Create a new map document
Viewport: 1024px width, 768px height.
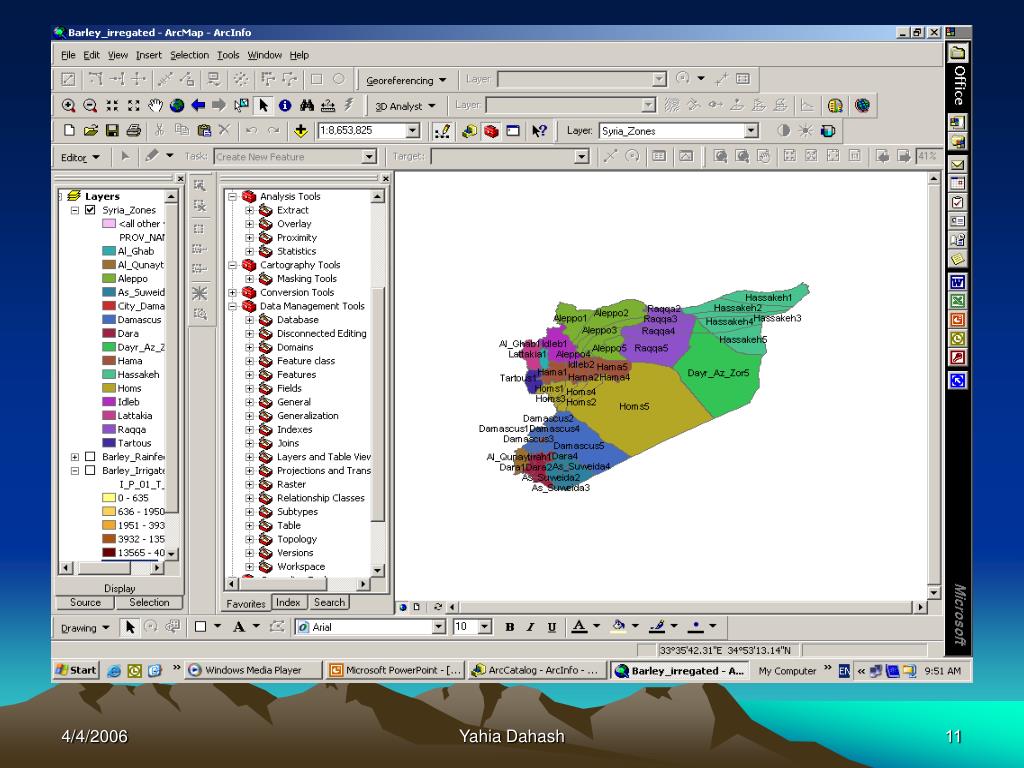(x=69, y=131)
